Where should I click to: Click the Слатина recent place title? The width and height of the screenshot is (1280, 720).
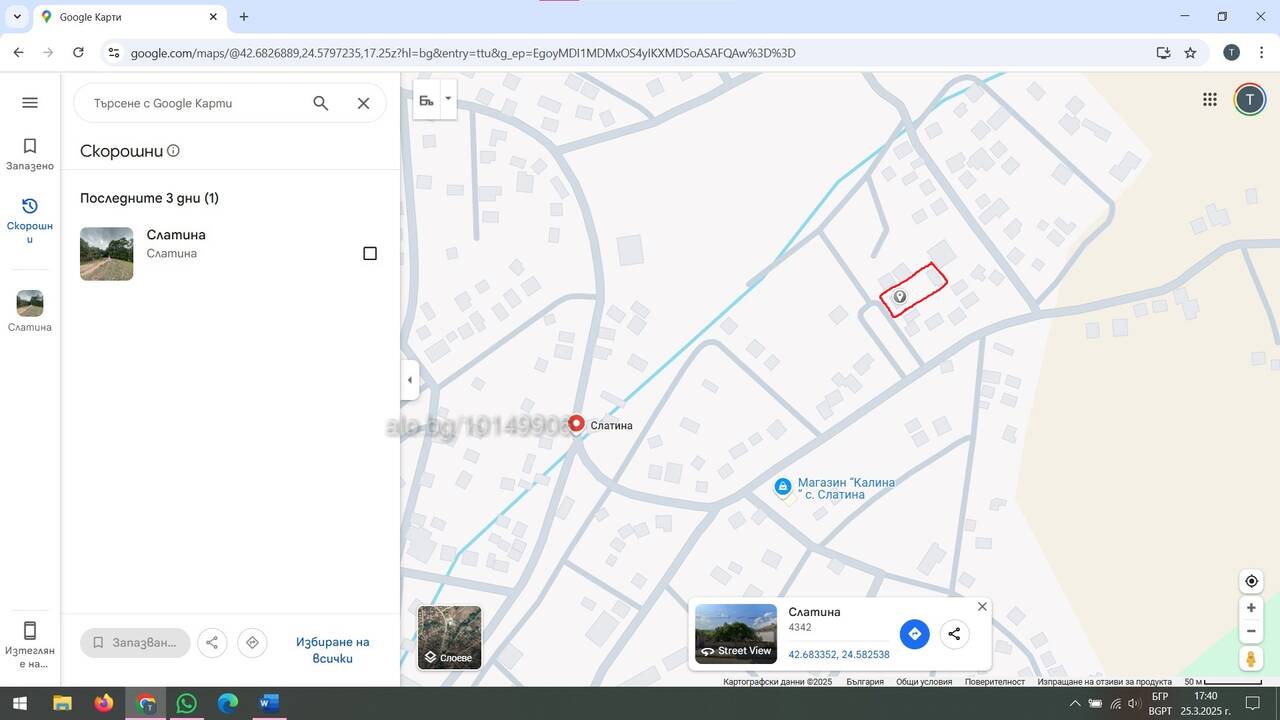point(176,235)
